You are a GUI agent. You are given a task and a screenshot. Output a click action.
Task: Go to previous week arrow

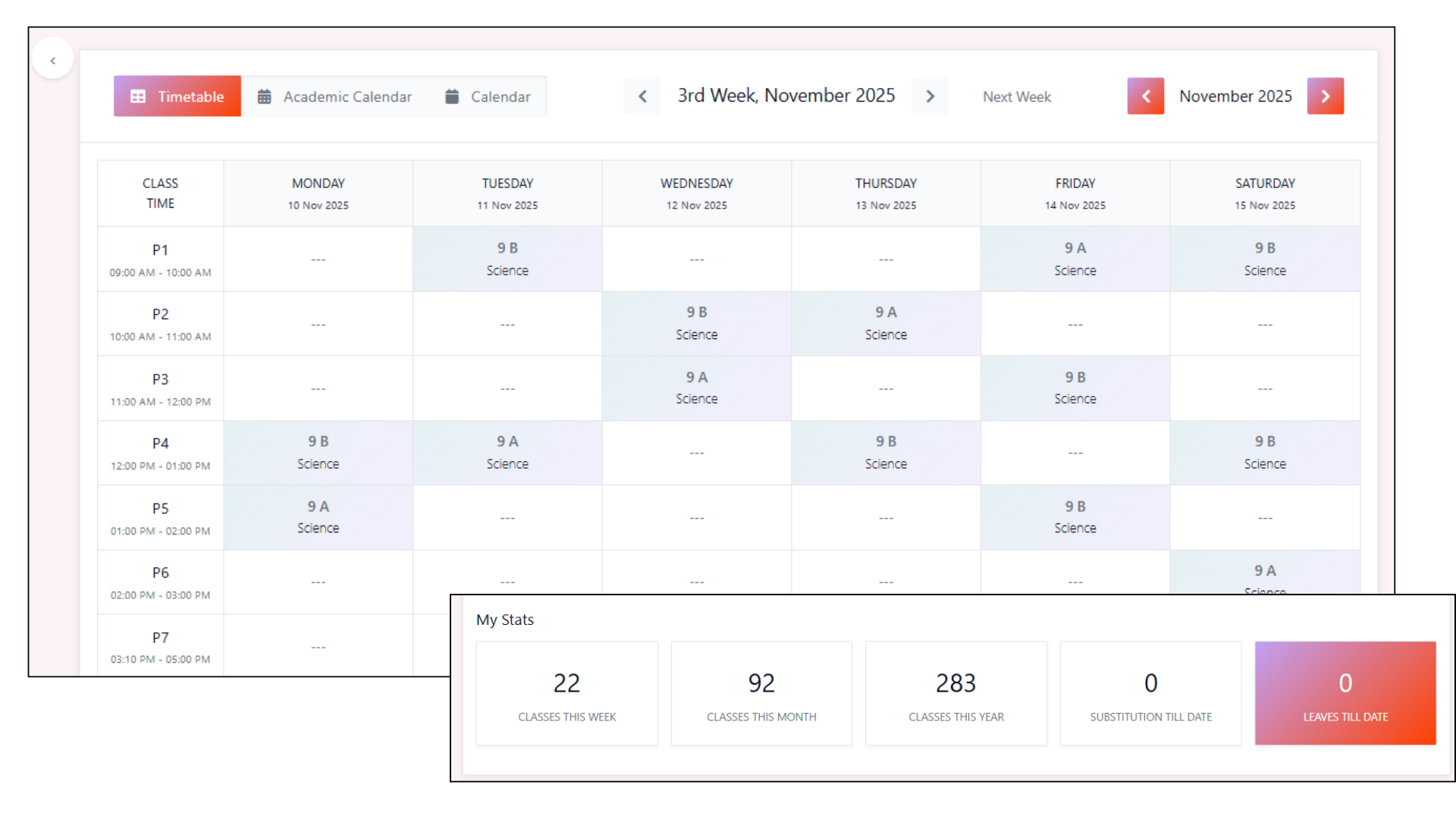(642, 96)
